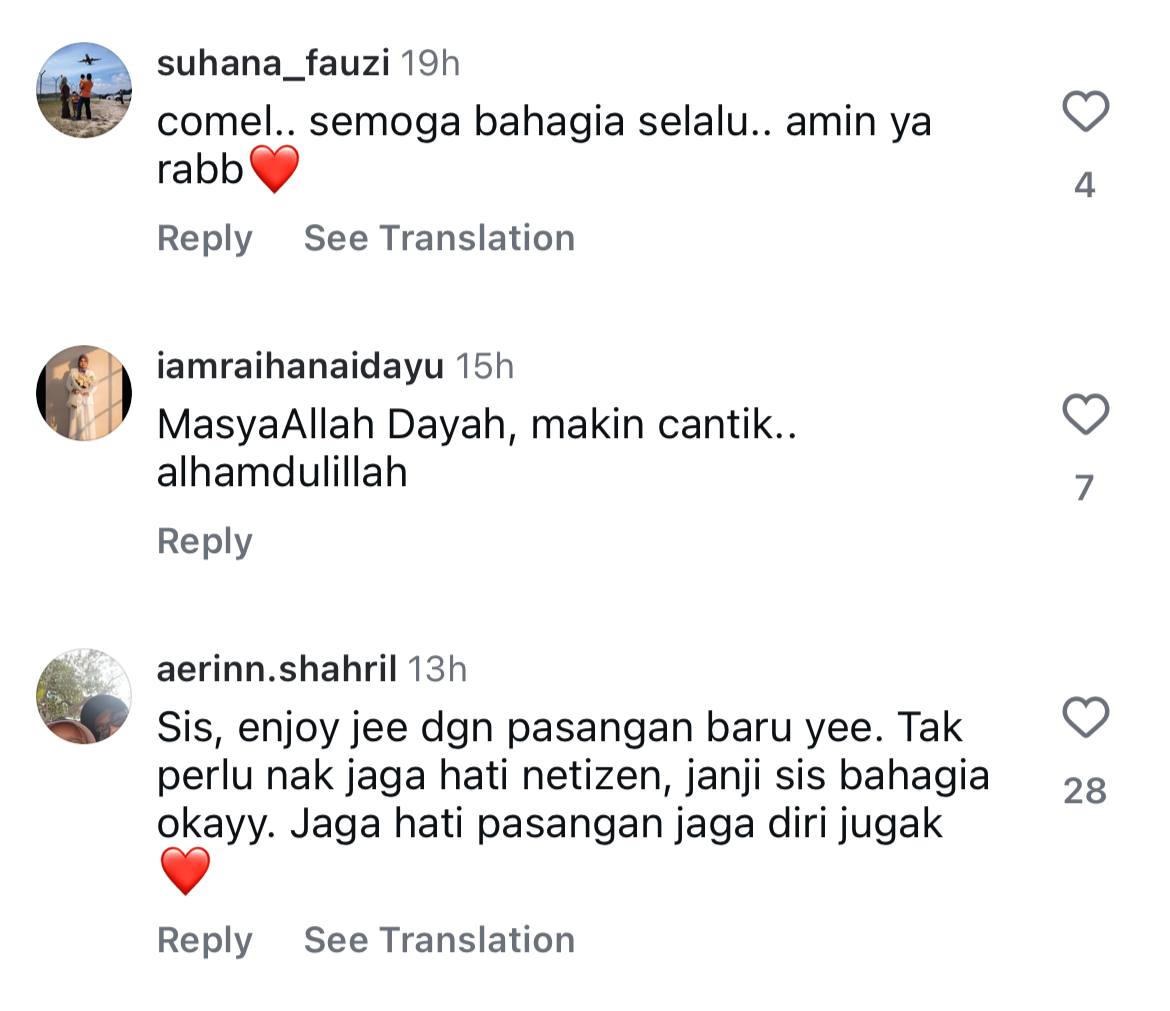Image resolution: width=1170 pixels, height=1011 pixels.
Task: Tap the red heart emoji ending aerinn.shahril's comment
Action: point(185,872)
